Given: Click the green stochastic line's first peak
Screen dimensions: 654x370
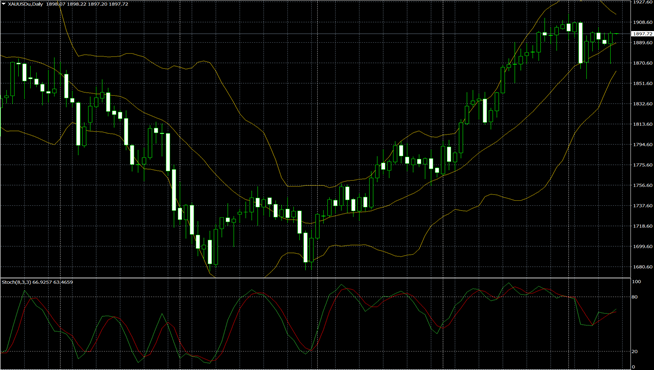Looking at the screenshot, I should pos(24,291).
